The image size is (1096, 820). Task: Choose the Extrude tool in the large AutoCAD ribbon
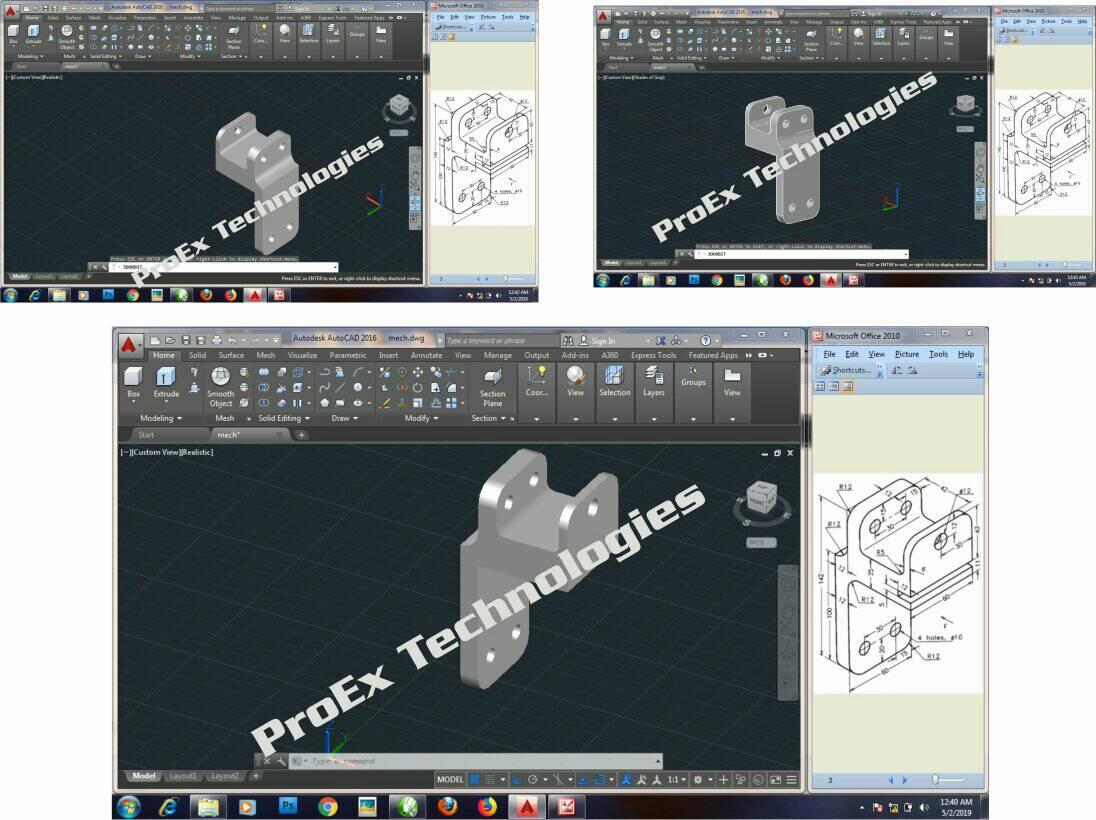coord(166,382)
